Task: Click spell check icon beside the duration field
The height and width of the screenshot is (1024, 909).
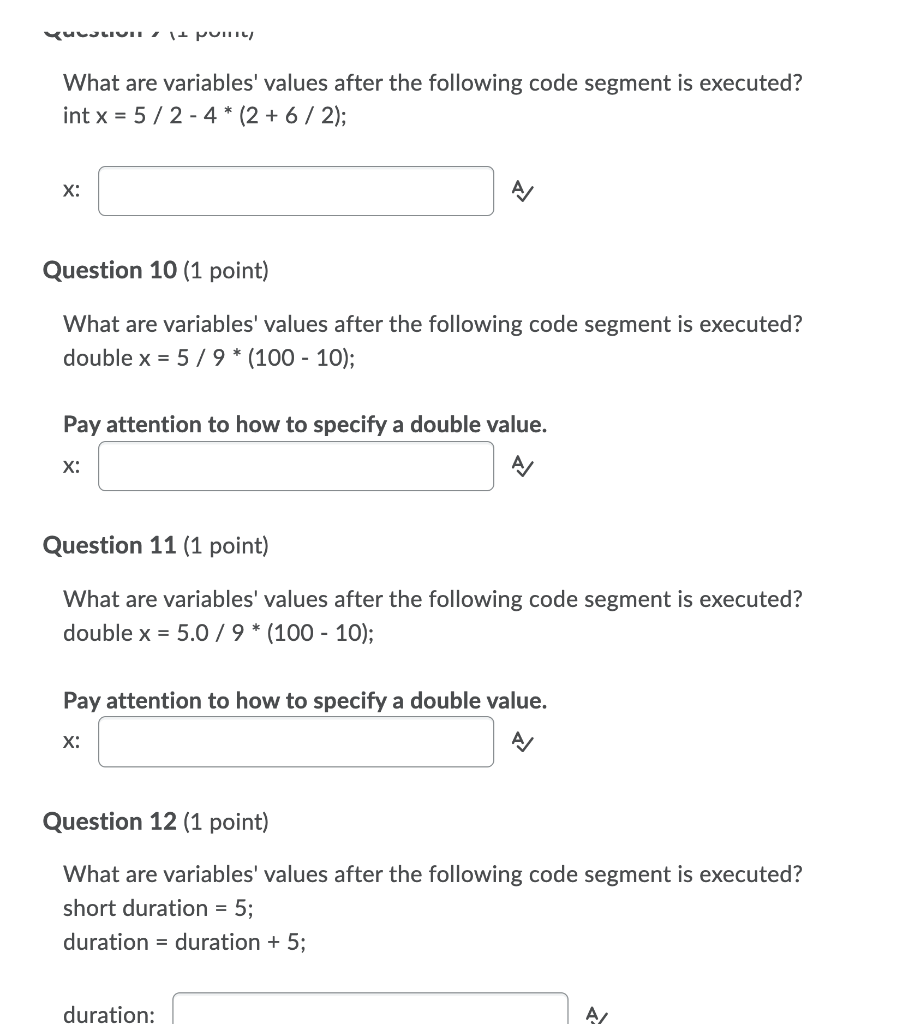Action: (x=596, y=1016)
